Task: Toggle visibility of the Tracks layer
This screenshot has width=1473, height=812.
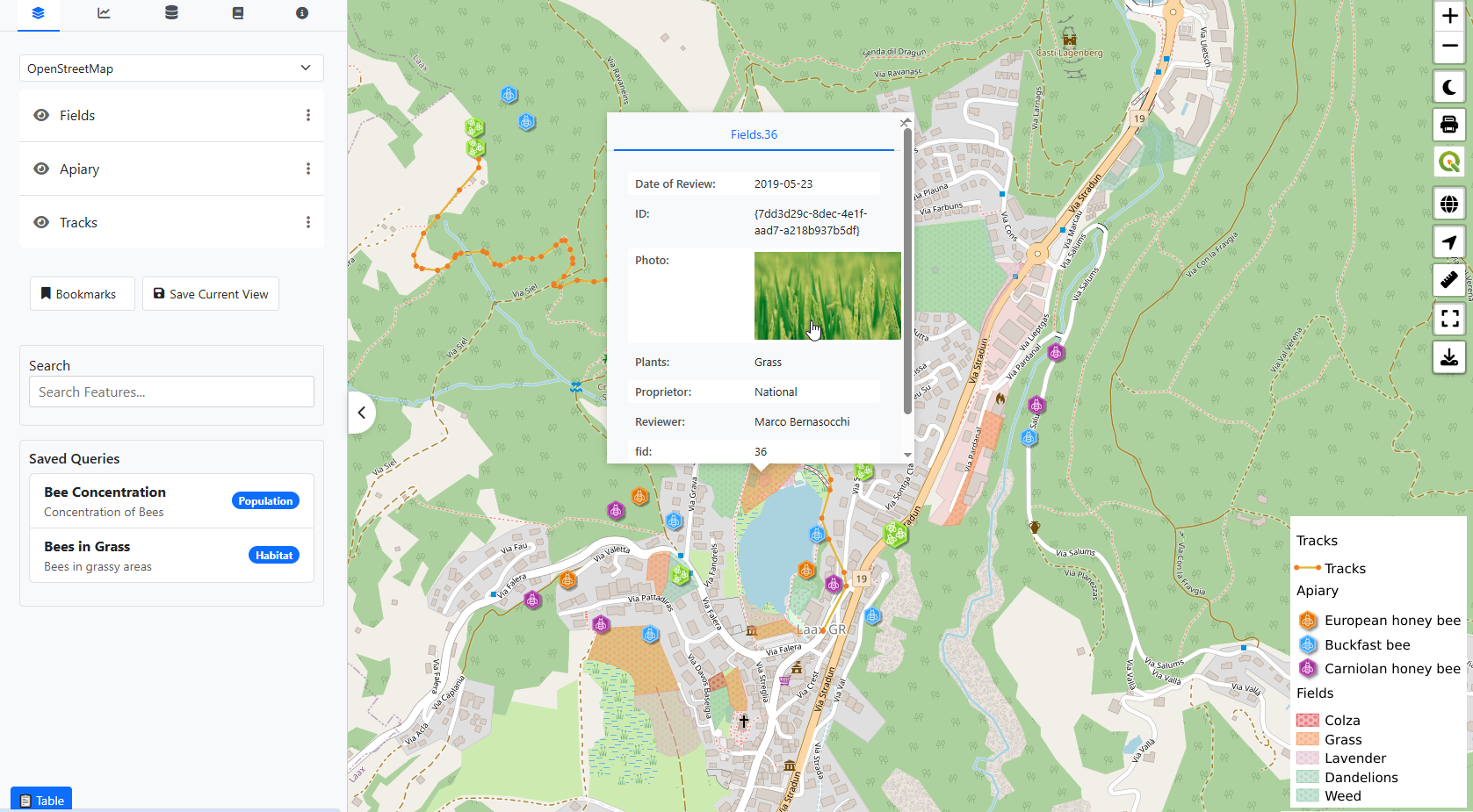Action: (x=41, y=222)
